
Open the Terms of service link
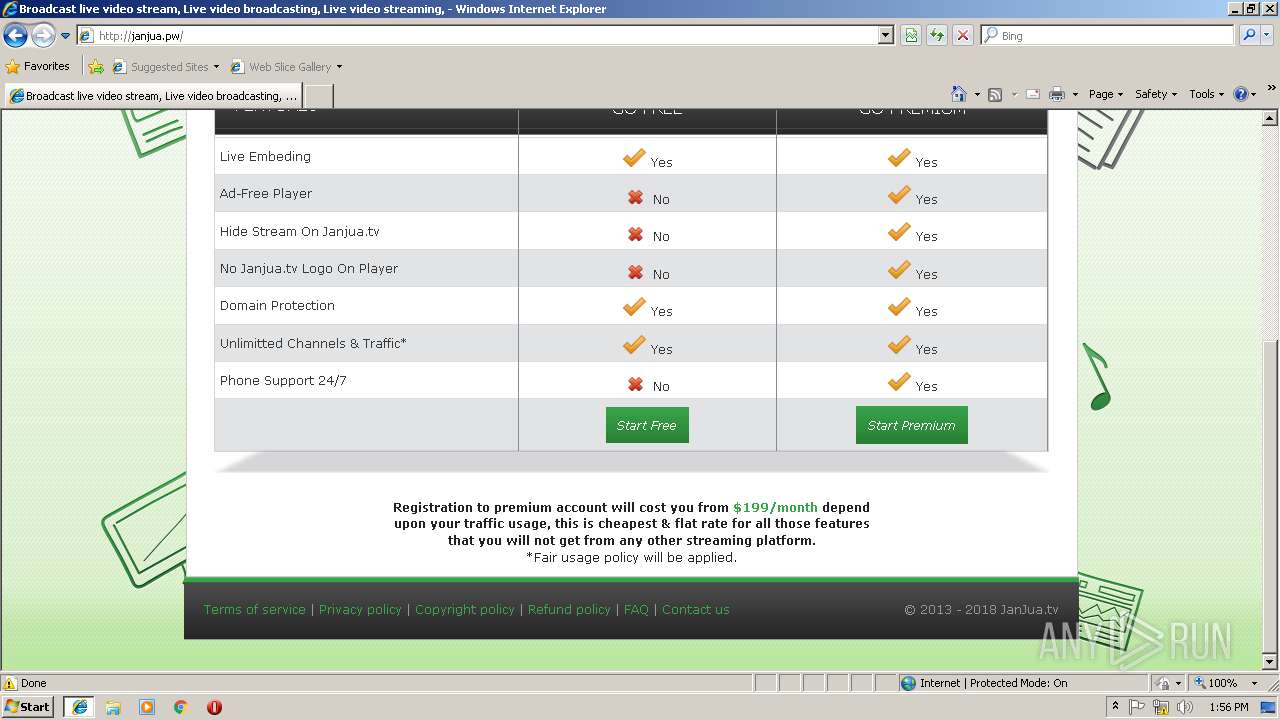(x=255, y=609)
